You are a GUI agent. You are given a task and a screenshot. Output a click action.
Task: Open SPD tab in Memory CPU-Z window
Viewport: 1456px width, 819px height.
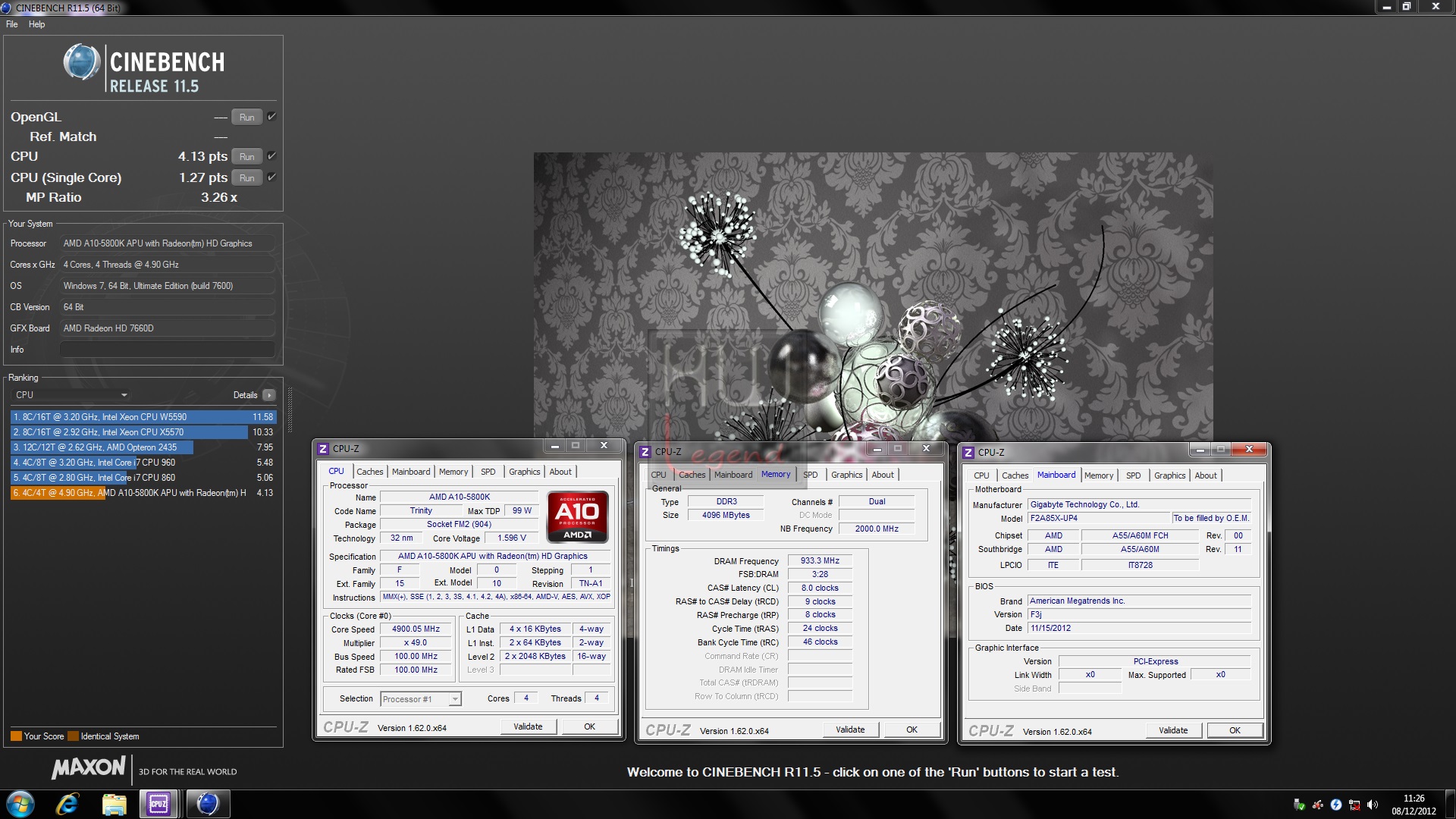[x=811, y=475]
